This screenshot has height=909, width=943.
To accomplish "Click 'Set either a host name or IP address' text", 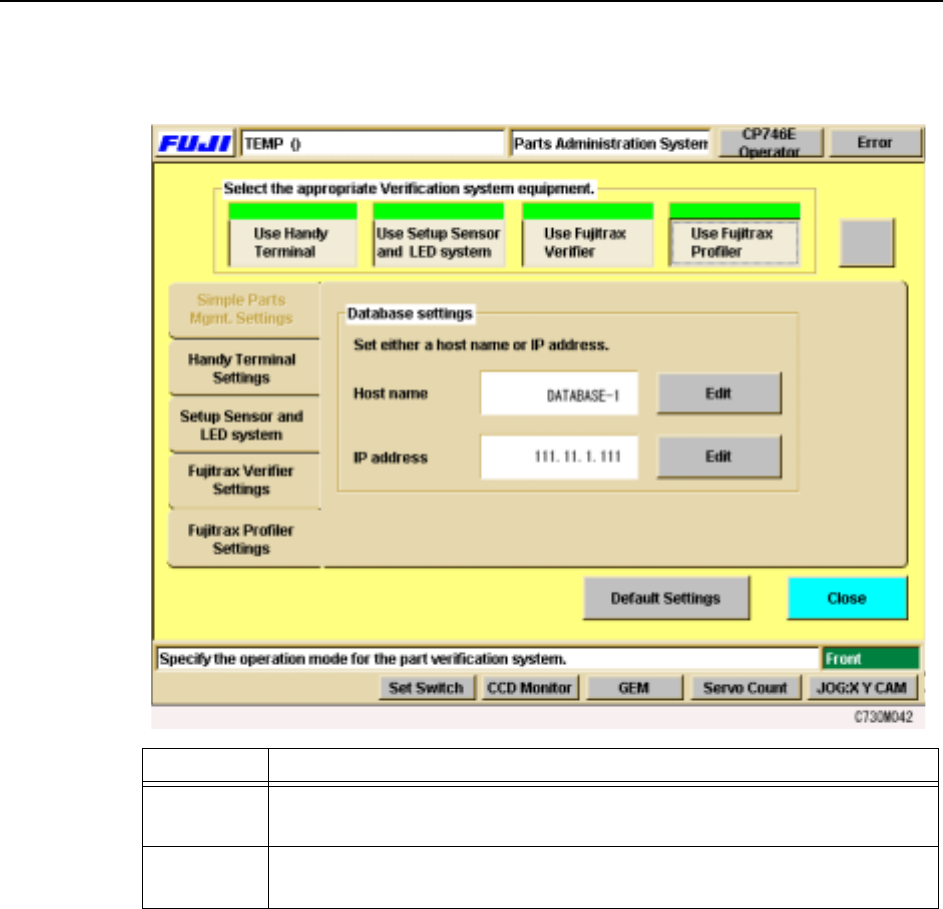I will click(481, 345).
